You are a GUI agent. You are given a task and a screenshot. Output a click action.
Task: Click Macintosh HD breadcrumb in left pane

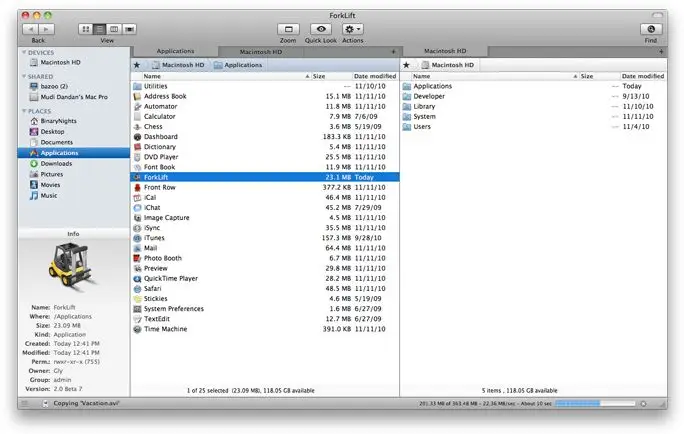[x=178, y=65]
